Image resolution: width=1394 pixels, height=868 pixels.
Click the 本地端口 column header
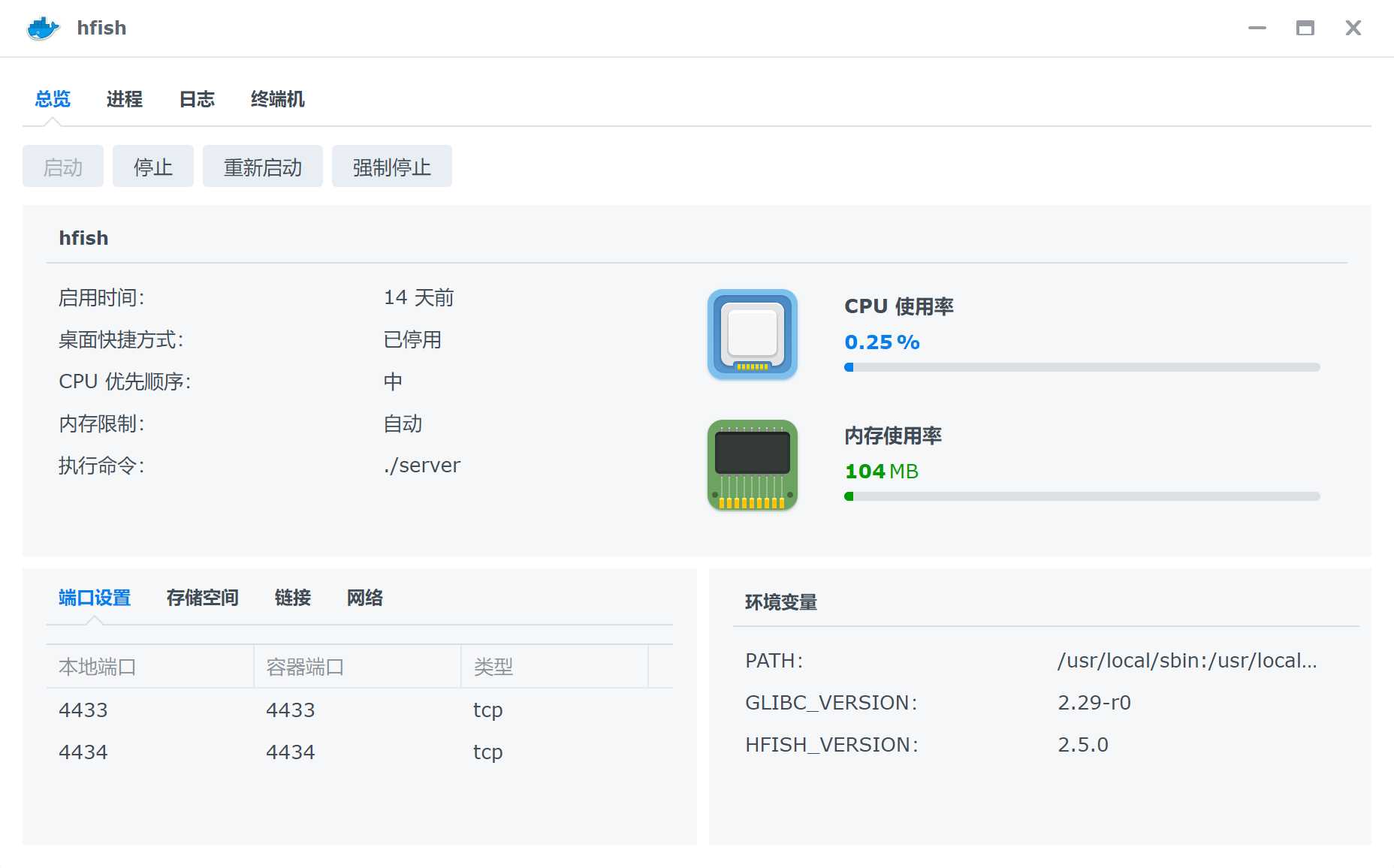(150, 667)
